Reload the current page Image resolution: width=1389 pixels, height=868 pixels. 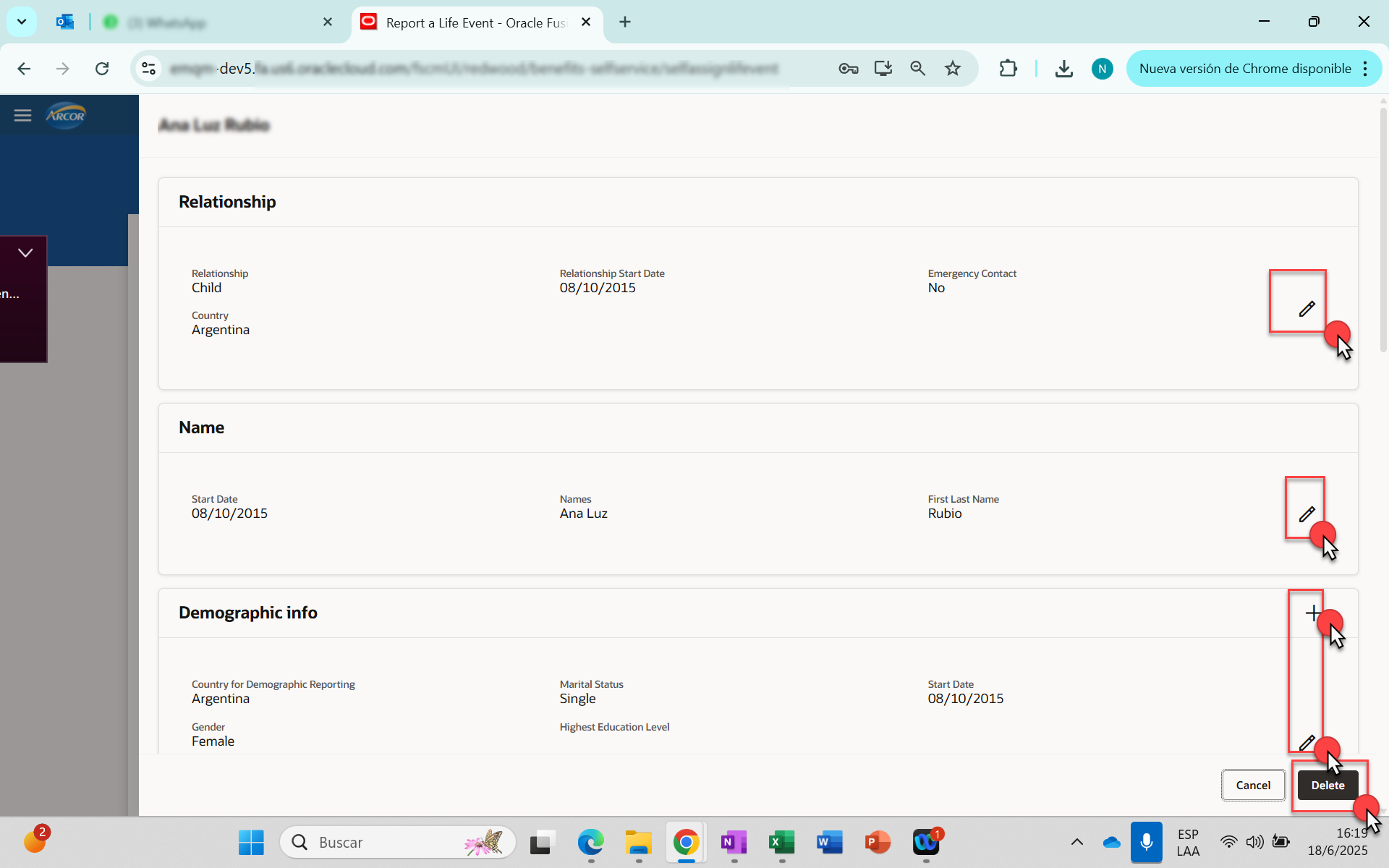coord(102,69)
